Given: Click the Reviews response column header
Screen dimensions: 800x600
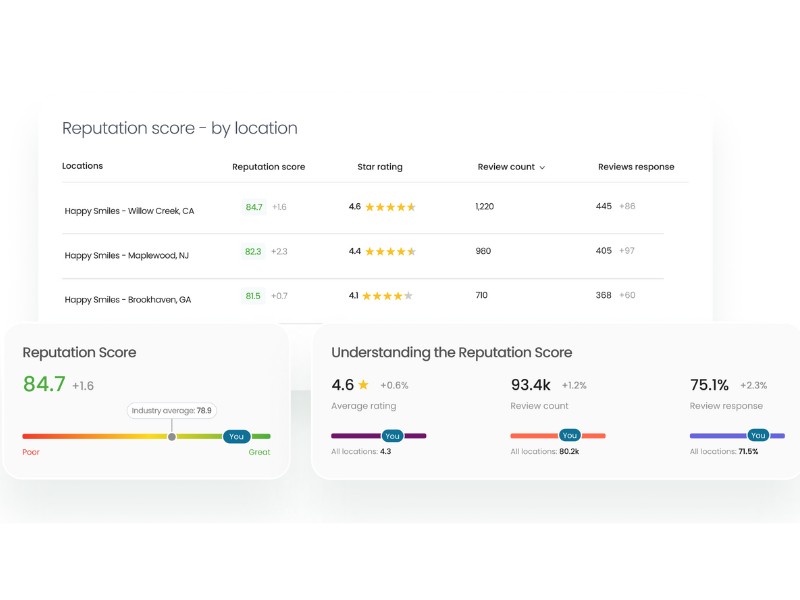Looking at the screenshot, I should [x=636, y=167].
